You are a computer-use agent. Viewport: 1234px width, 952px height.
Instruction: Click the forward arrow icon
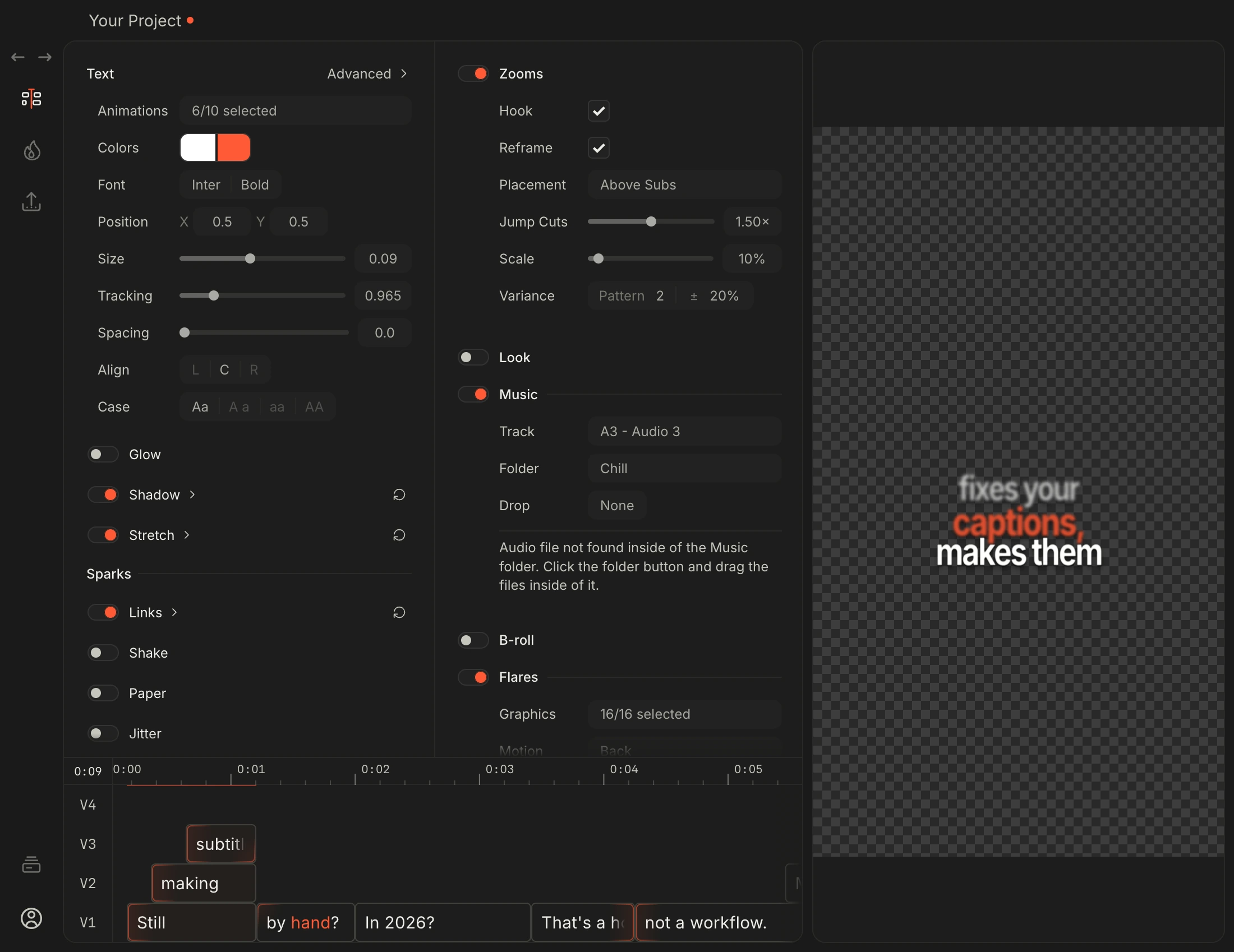click(x=45, y=57)
